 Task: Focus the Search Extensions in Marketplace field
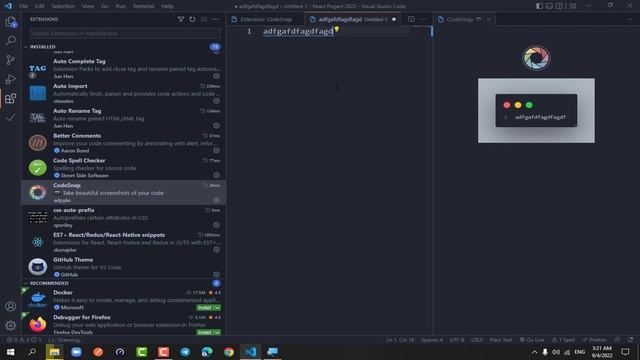coord(125,33)
